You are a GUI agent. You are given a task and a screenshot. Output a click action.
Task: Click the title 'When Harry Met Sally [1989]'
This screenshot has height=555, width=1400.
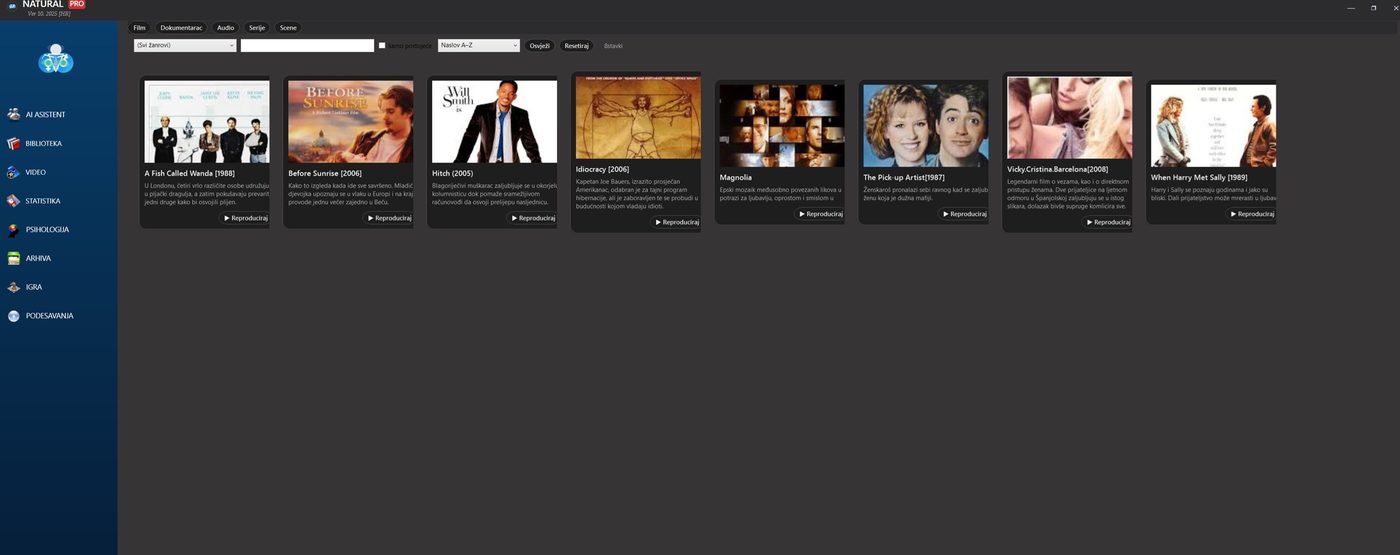pos(1199,177)
